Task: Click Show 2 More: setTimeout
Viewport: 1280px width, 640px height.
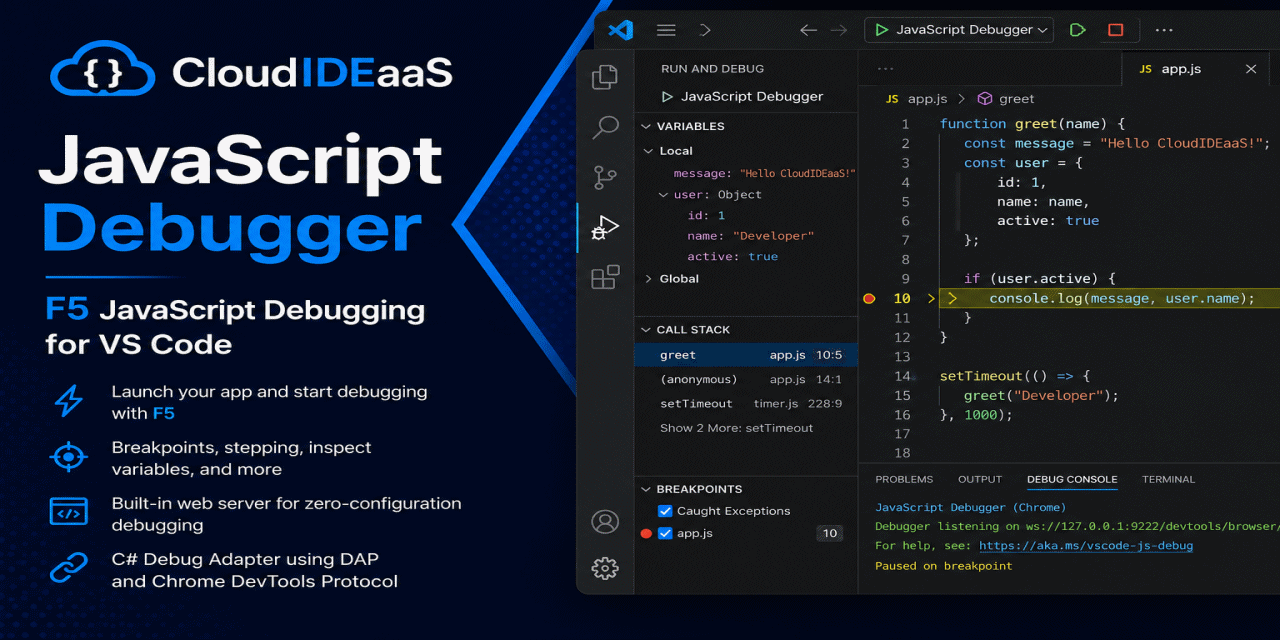Action: point(737,428)
